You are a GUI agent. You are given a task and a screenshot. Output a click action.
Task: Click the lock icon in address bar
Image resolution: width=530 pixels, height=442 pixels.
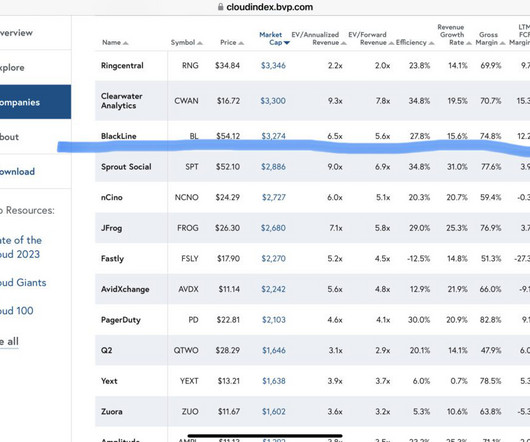(x=220, y=7)
